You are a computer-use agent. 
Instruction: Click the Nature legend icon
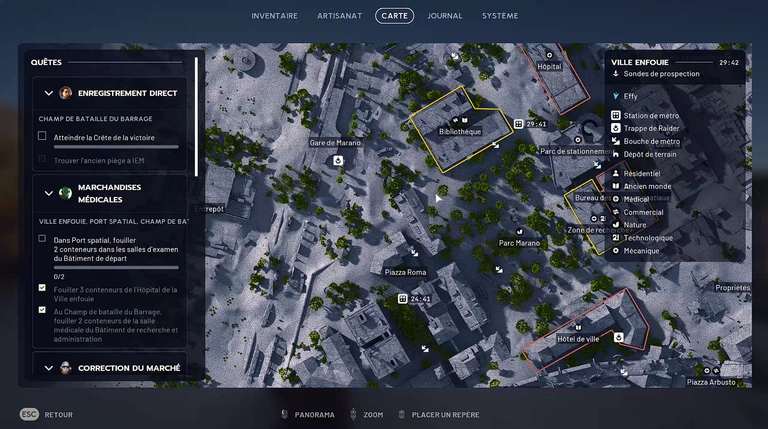point(616,225)
